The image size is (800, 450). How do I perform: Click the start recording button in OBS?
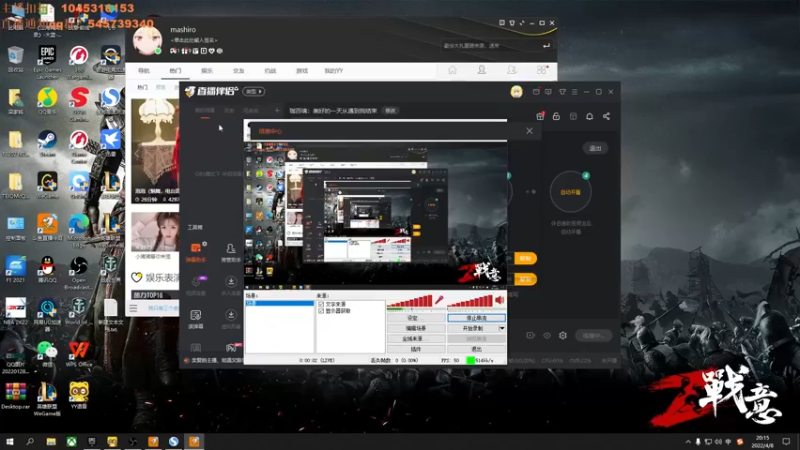(473, 328)
